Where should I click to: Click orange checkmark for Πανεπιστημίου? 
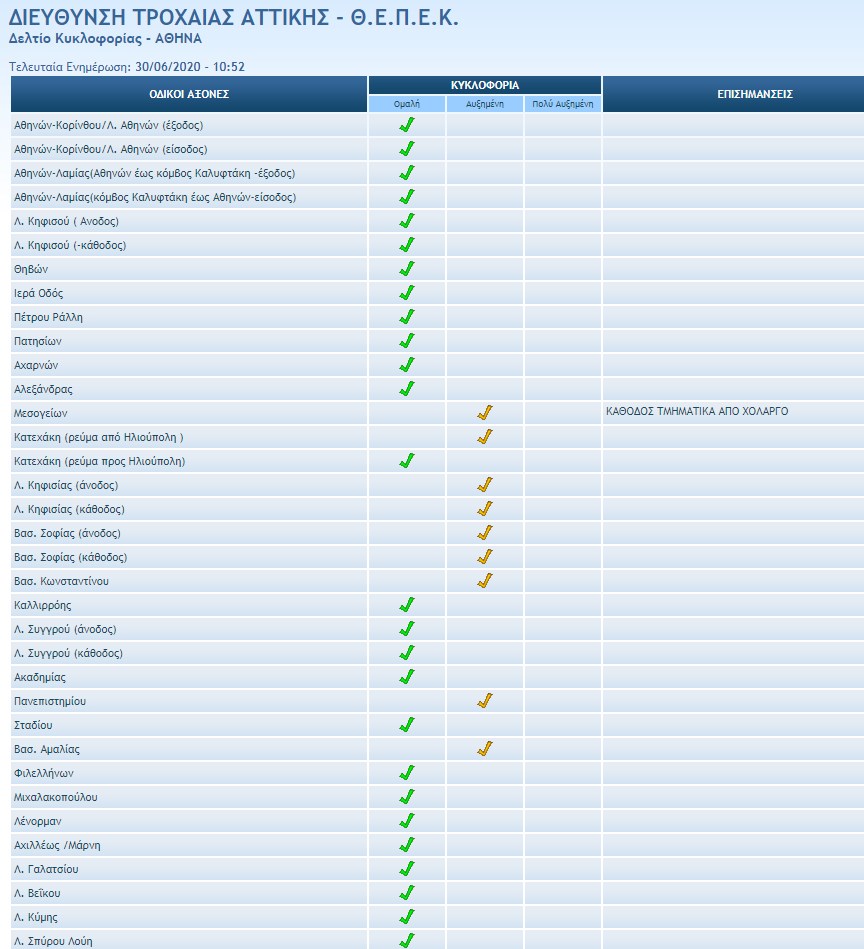click(x=485, y=701)
